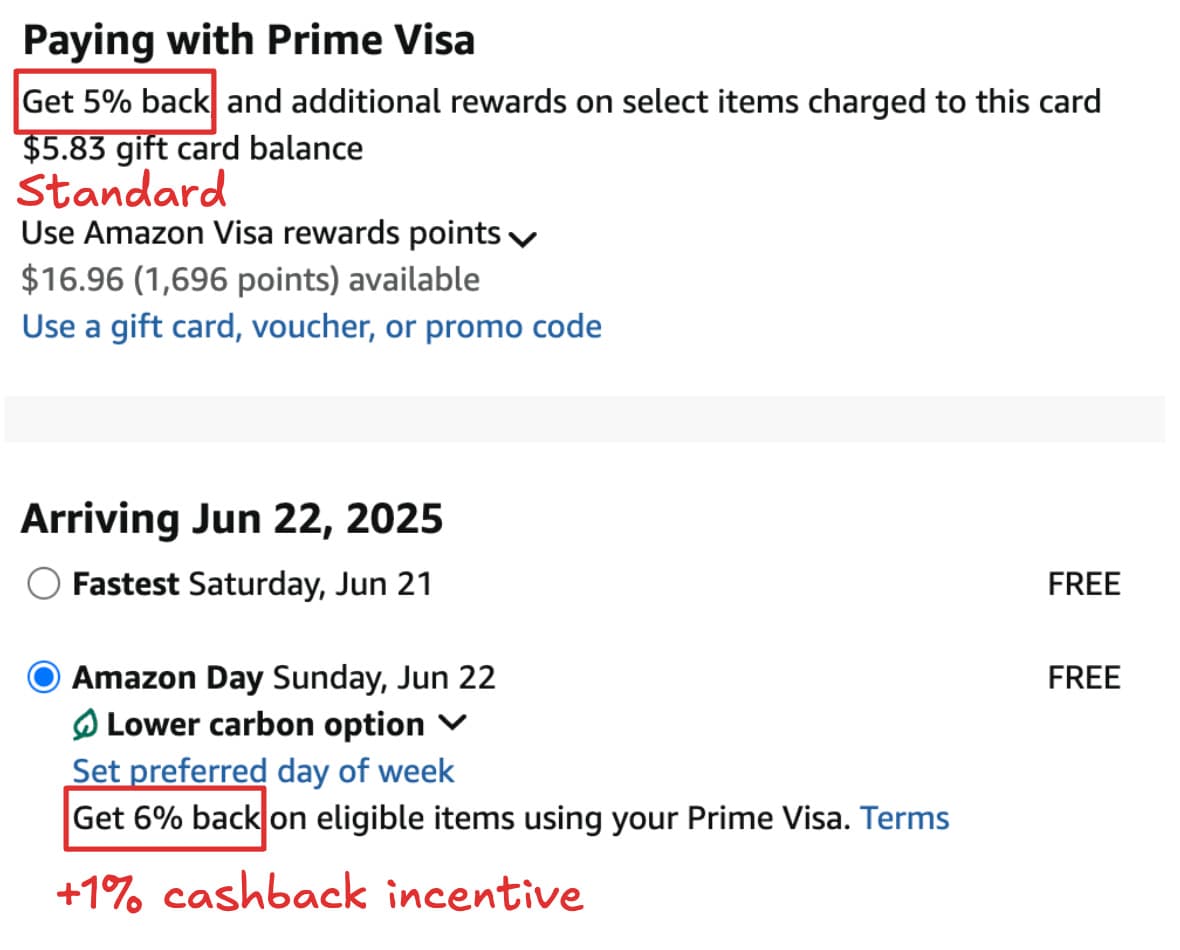This screenshot has height=950, width=1180.
Task: Open Use a gift card, voucher, or promo code
Action: (312, 327)
